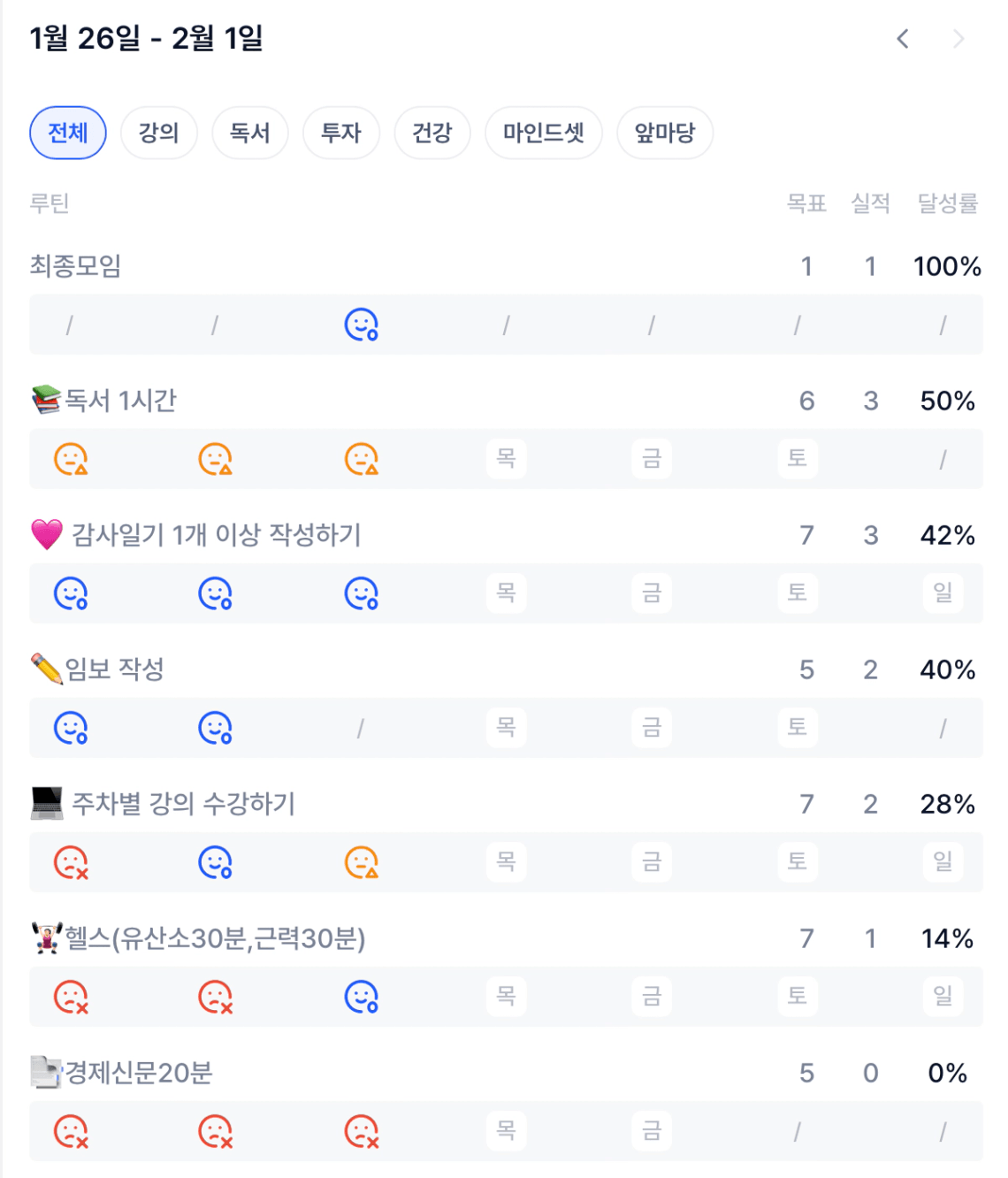Select the 전체 category tab
The height and width of the screenshot is (1178, 1008).
pyautogui.click(x=68, y=134)
